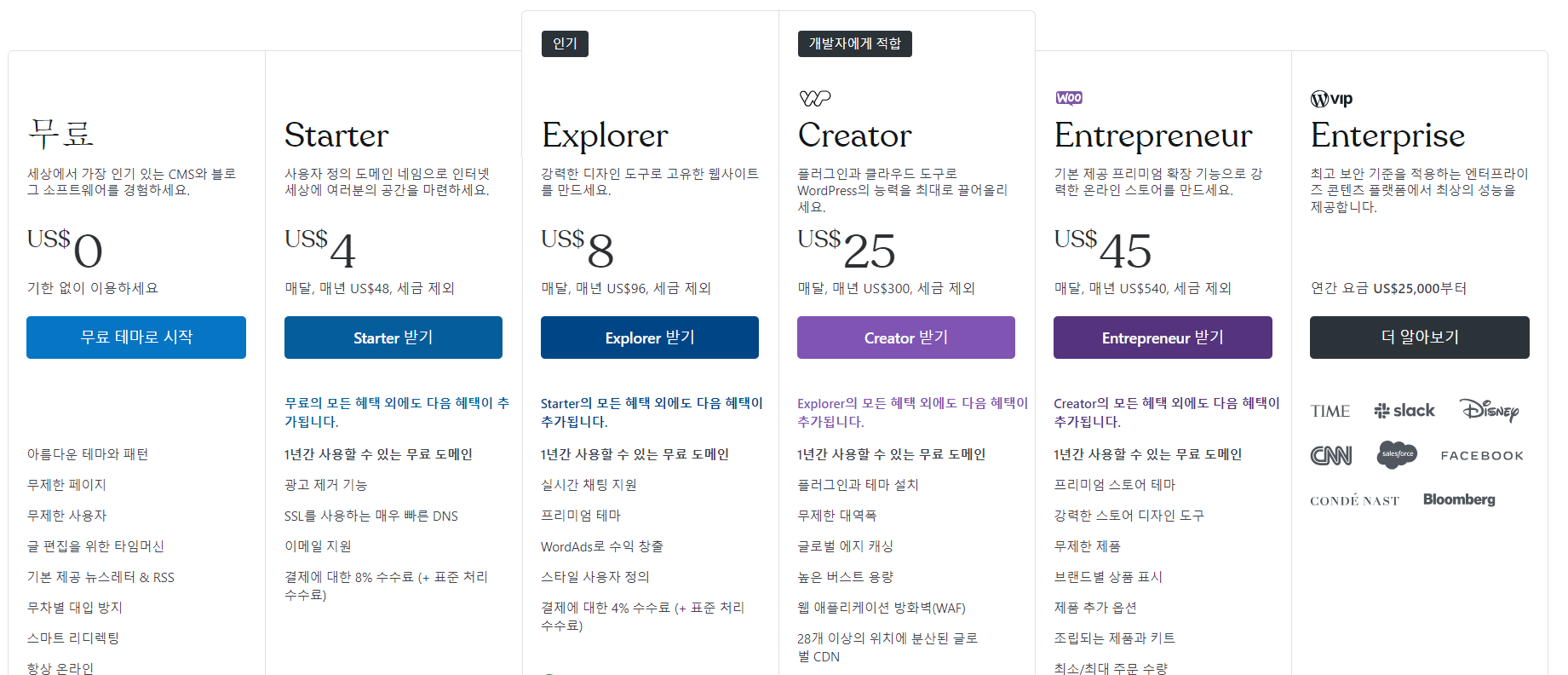Image resolution: width=1568 pixels, height=675 pixels.
Task: Click the Creator 받기 button
Action: (906, 337)
